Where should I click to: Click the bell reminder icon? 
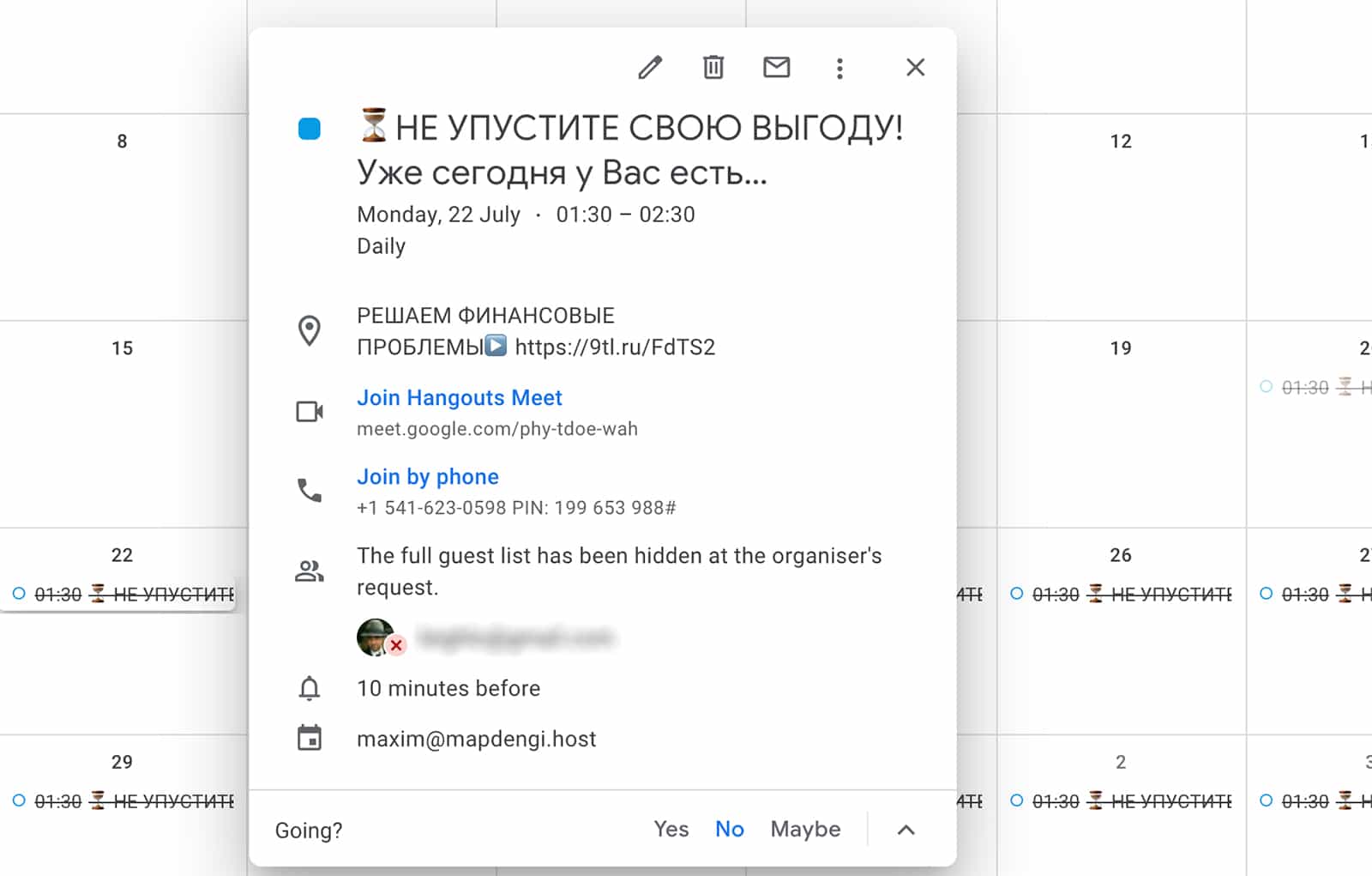point(310,688)
